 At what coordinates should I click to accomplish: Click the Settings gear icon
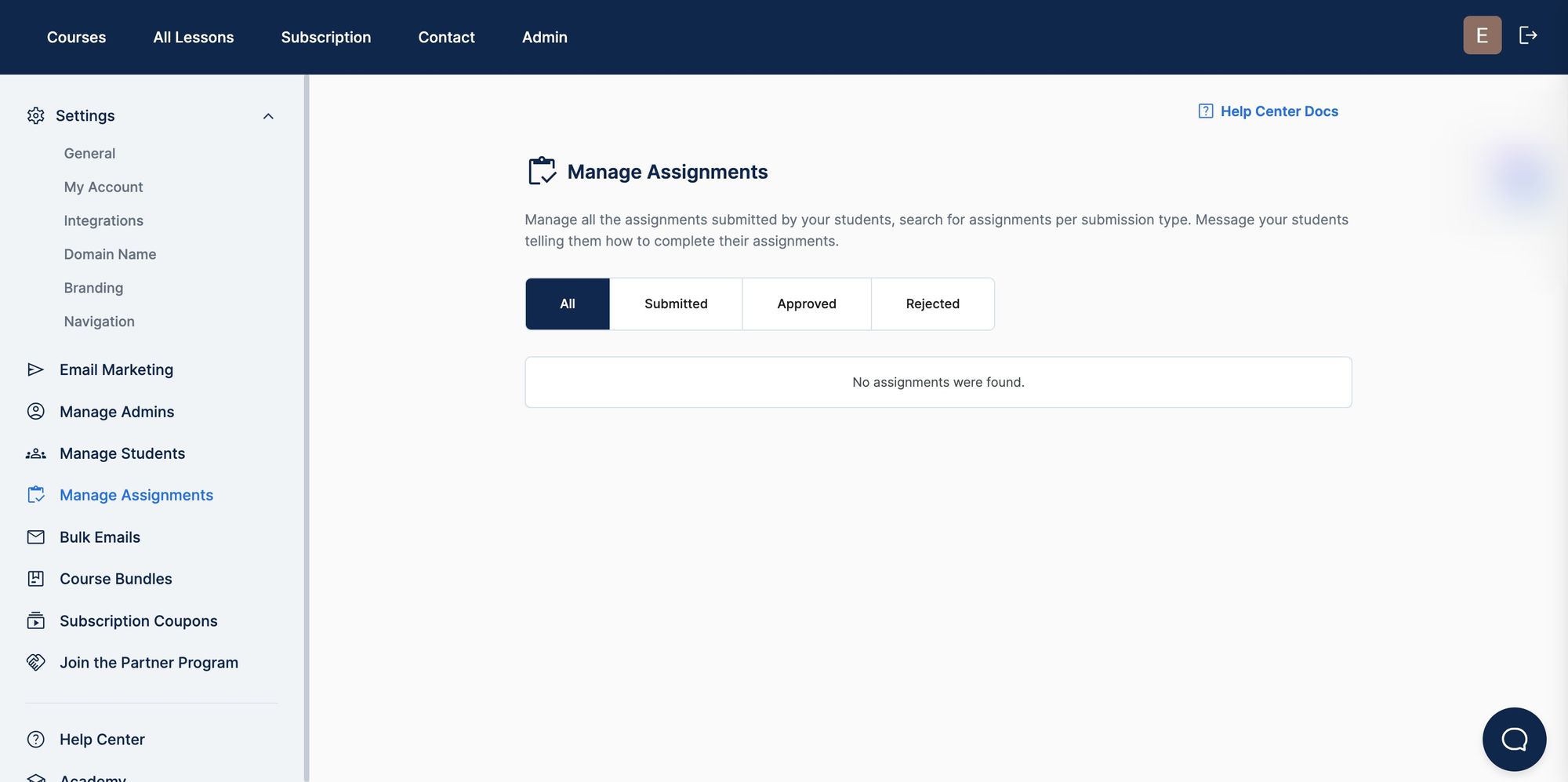point(36,116)
